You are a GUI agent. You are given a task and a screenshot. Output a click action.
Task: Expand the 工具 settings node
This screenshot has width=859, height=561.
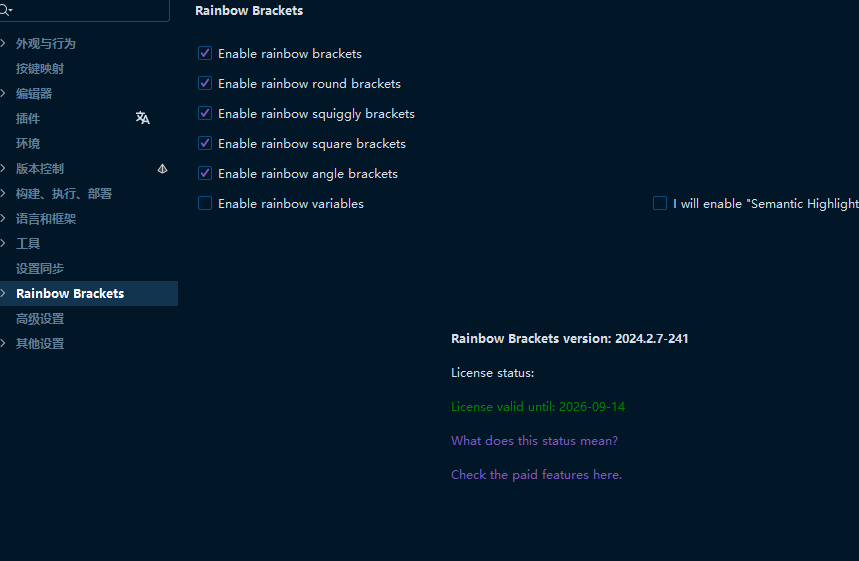pos(4,244)
